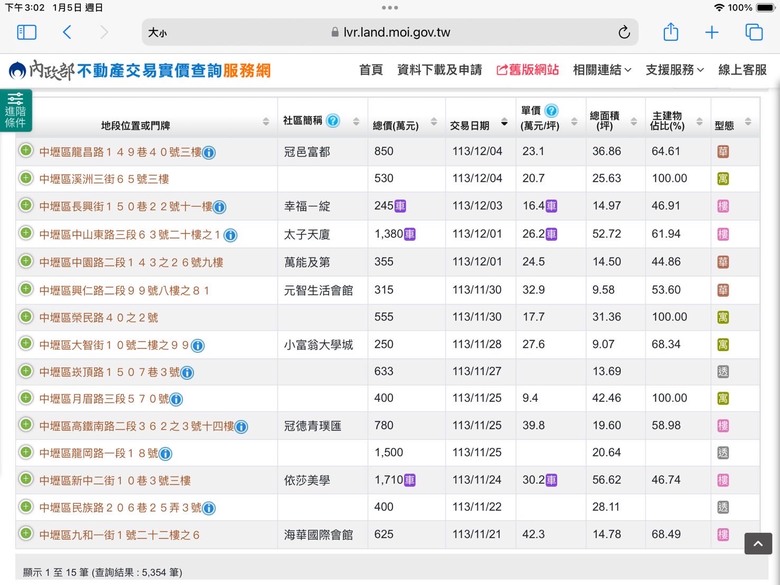The width and height of the screenshot is (780, 585).
Task: Open the Safari sidebar panel
Action: (27, 32)
